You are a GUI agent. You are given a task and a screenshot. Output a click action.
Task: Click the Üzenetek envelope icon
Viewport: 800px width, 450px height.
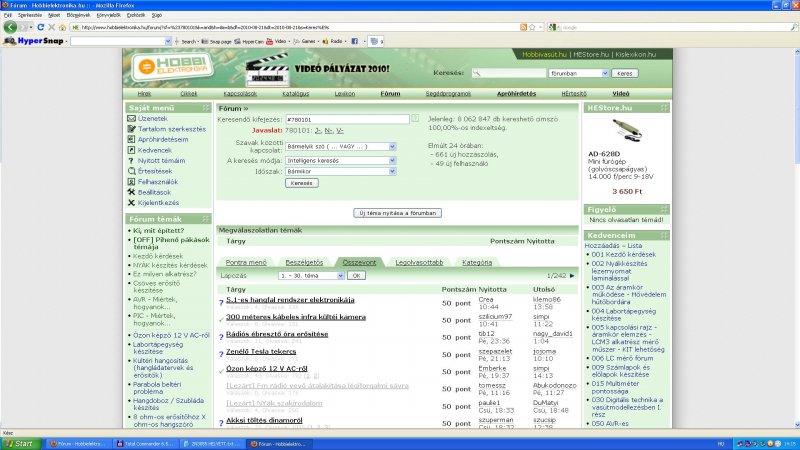[131, 118]
